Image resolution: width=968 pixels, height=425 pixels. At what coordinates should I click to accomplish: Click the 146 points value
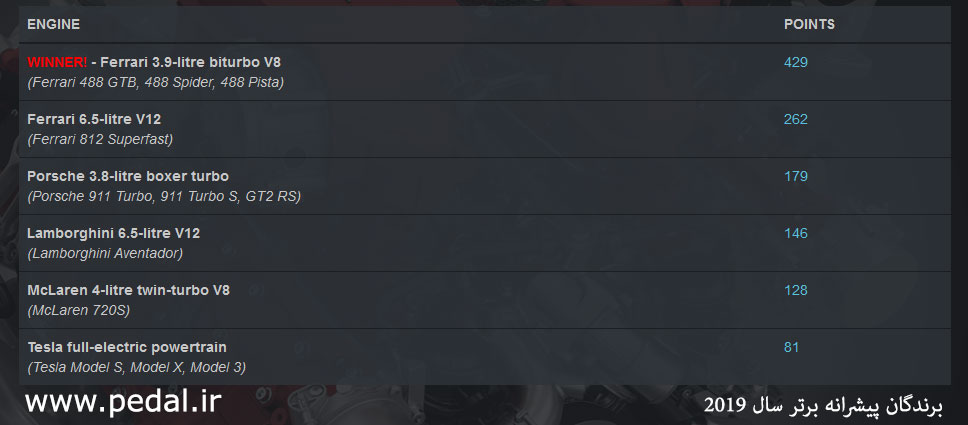coord(796,234)
